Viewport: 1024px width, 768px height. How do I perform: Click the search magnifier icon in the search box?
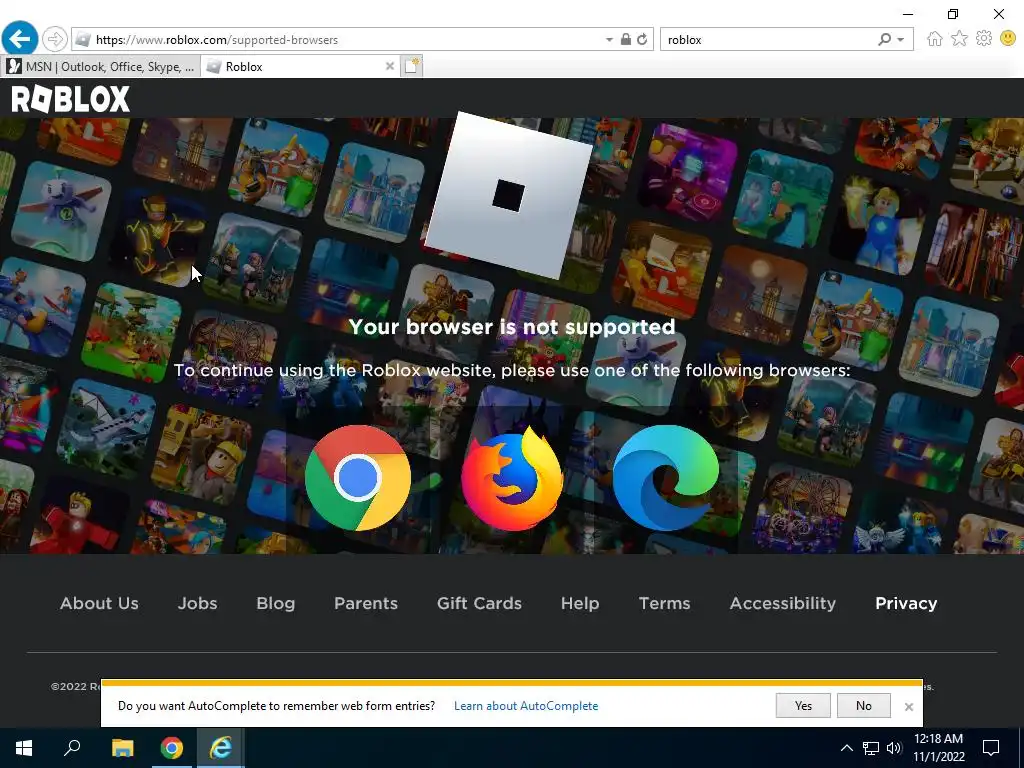884,39
